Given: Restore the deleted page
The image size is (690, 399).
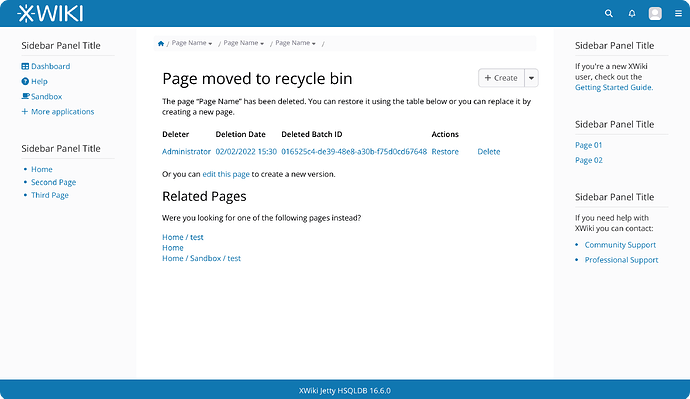Looking at the screenshot, I should (x=445, y=151).
